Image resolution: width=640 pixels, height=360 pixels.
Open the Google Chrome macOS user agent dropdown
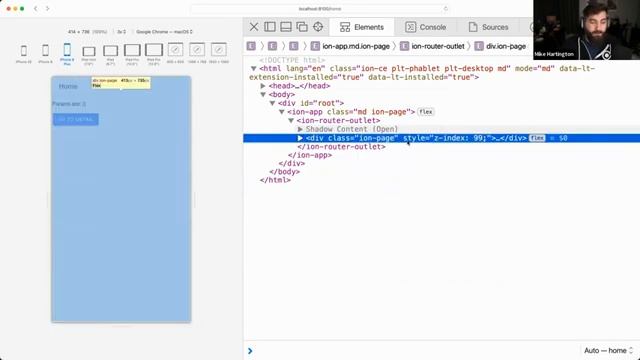pos(164,31)
